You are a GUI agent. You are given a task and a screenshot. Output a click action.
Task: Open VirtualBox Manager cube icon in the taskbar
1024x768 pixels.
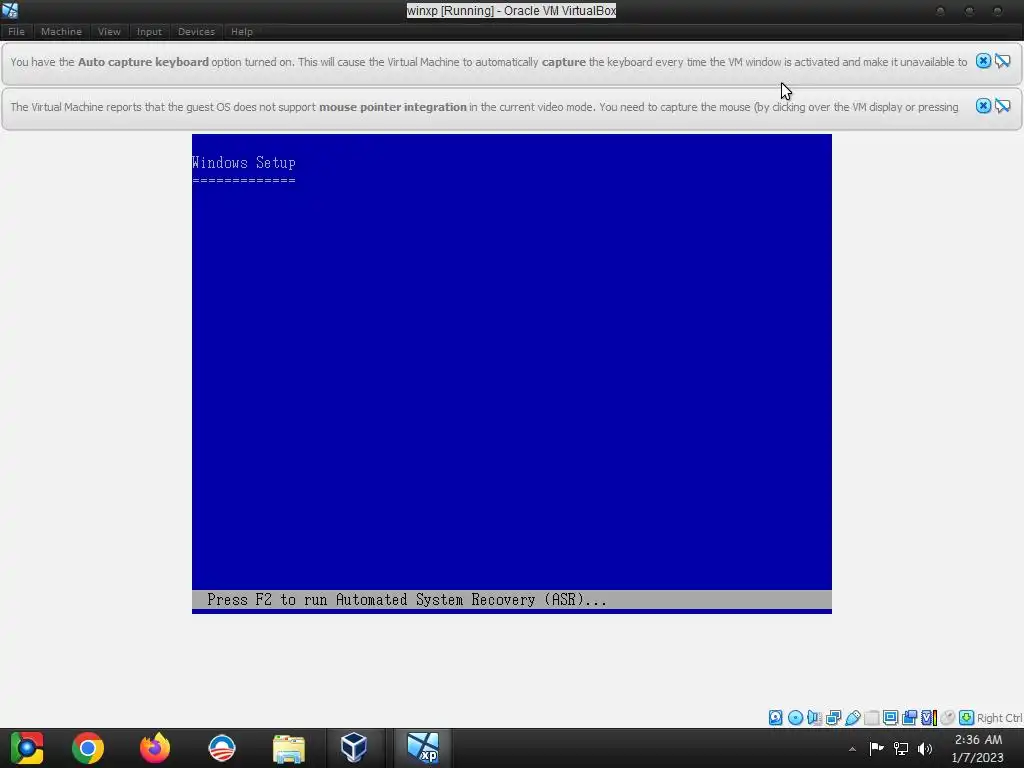point(353,748)
